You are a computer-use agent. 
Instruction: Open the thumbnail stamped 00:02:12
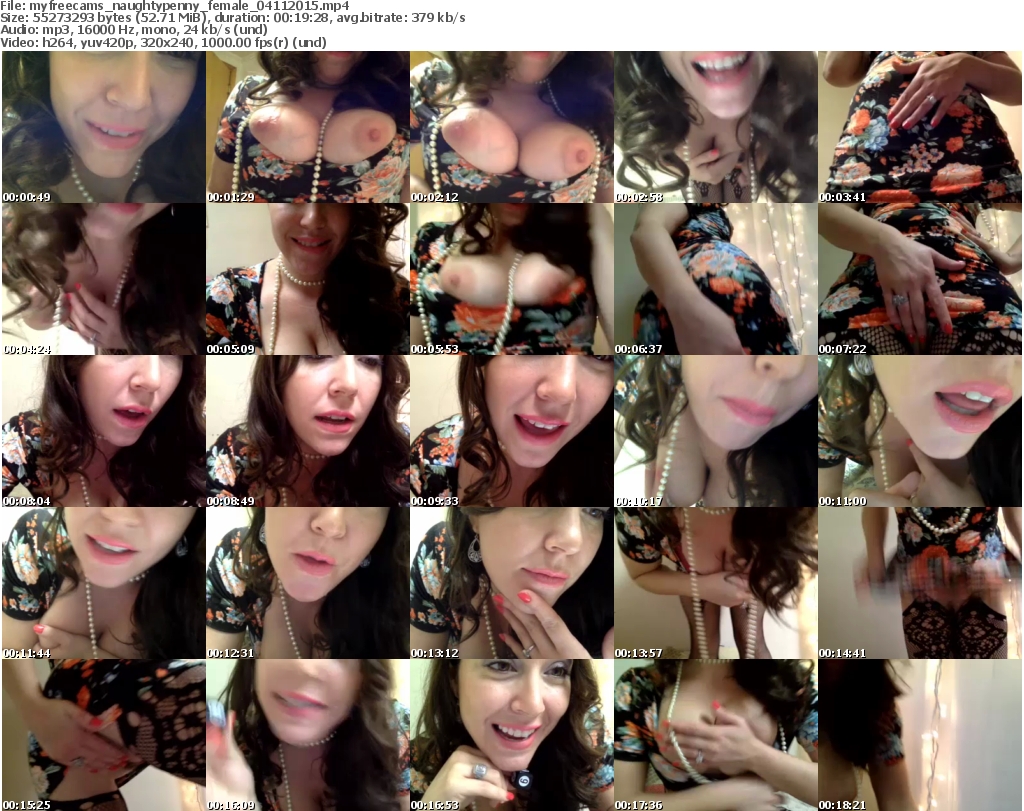pyautogui.click(x=511, y=127)
